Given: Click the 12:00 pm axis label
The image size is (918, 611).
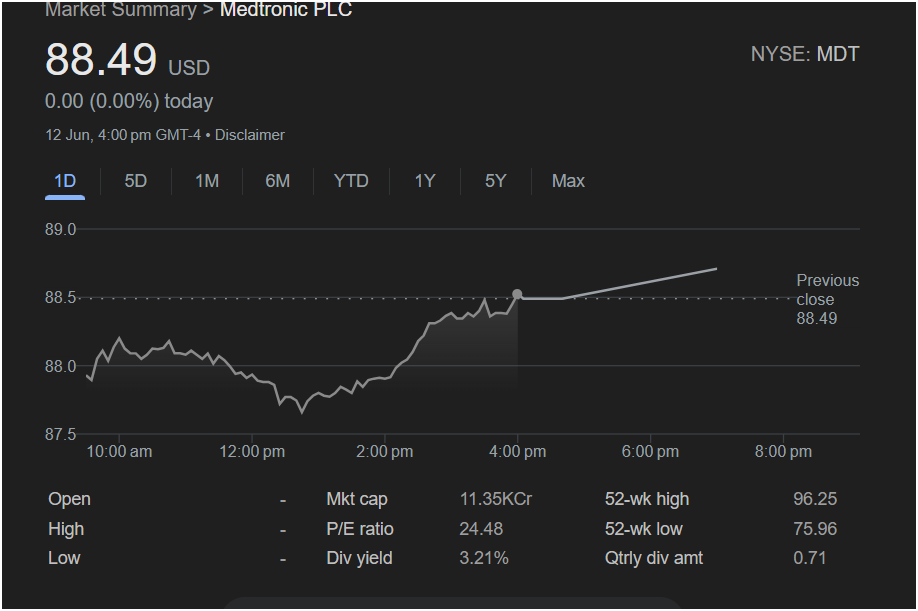Looking at the screenshot, I should click(x=252, y=452).
